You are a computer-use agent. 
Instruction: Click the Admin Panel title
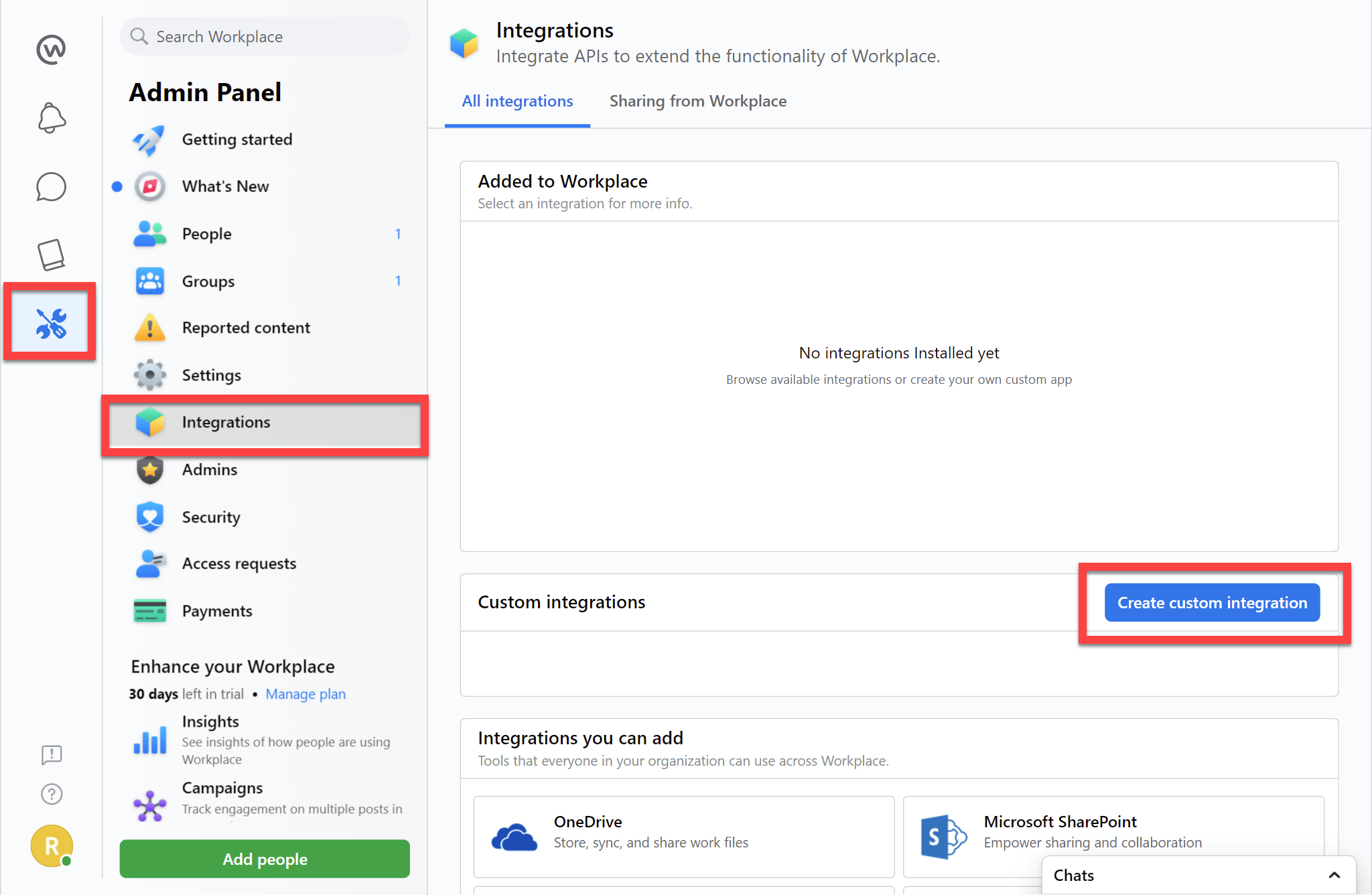click(x=205, y=92)
